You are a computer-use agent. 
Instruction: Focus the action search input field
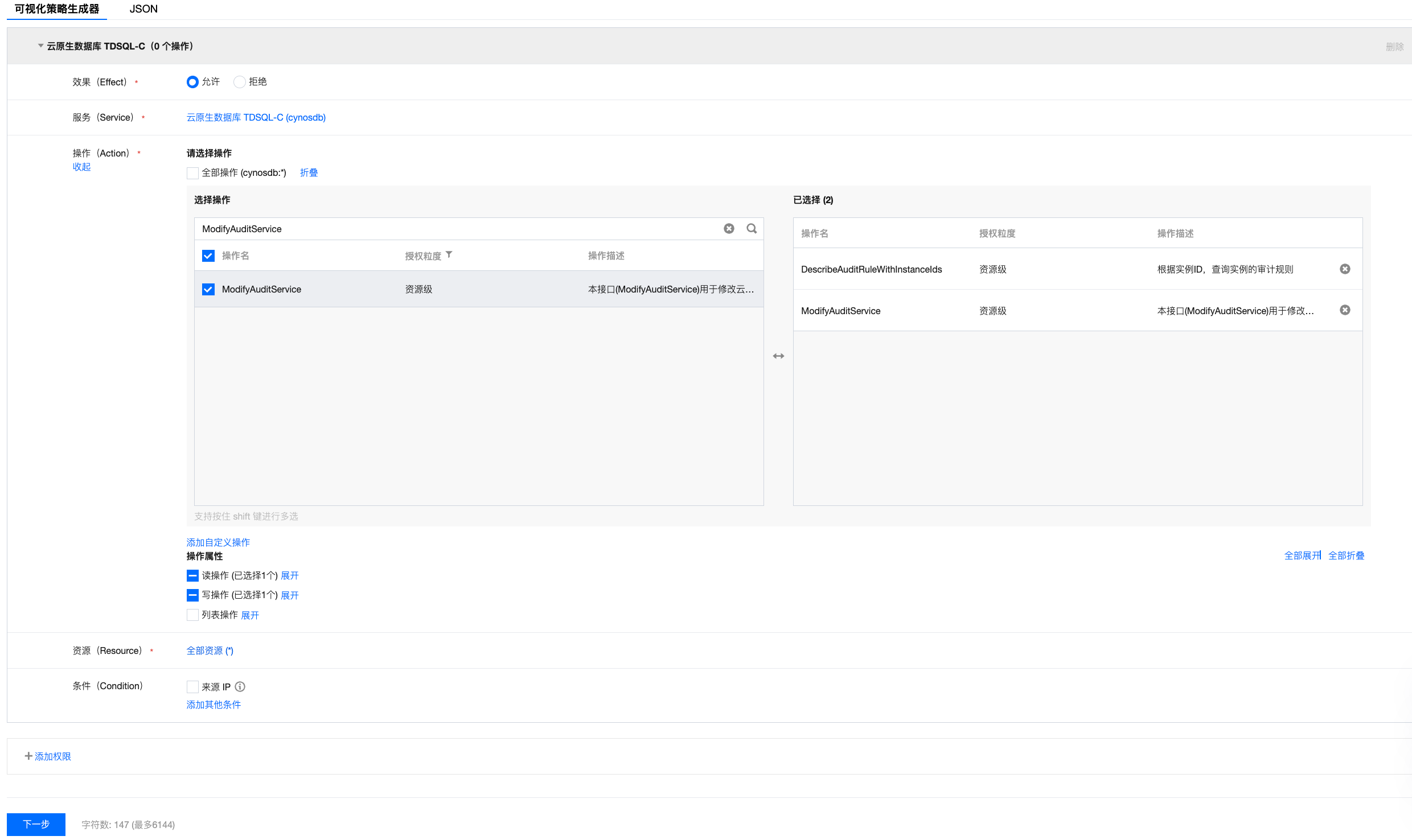click(455, 229)
